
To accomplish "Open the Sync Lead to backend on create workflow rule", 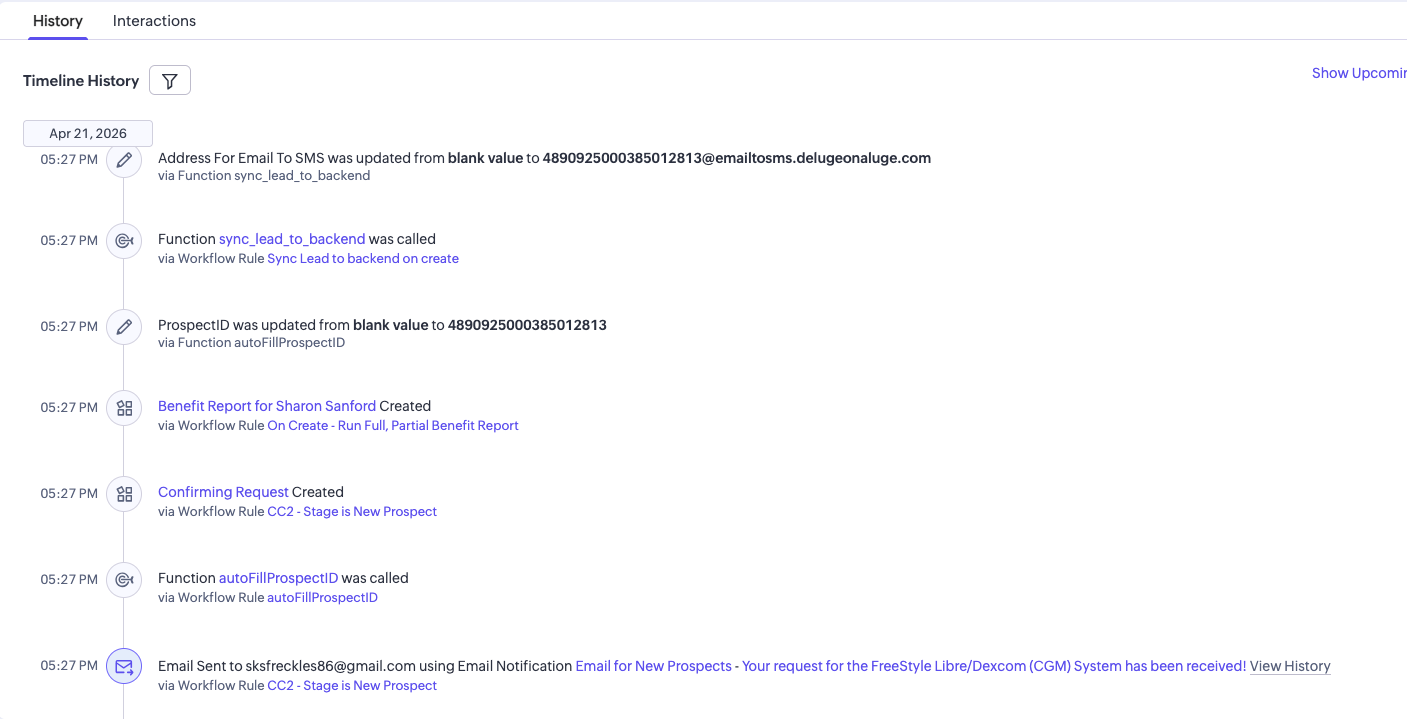I will click(363, 258).
